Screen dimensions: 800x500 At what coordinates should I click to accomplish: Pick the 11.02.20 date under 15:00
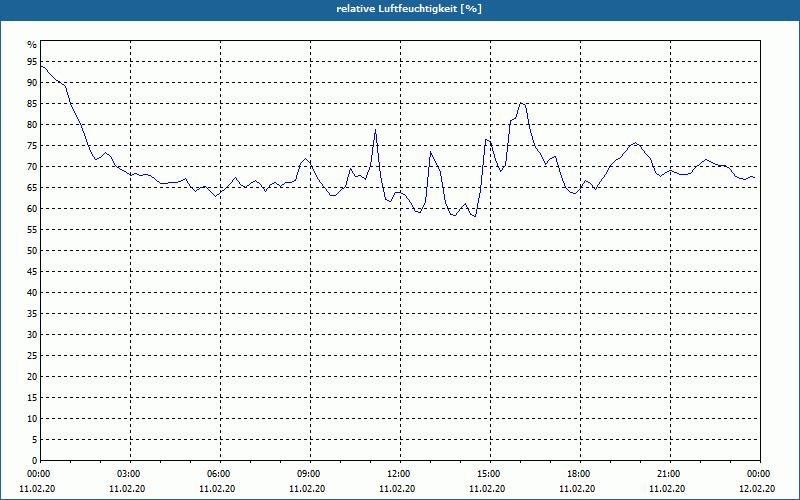pyautogui.click(x=487, y=489)
